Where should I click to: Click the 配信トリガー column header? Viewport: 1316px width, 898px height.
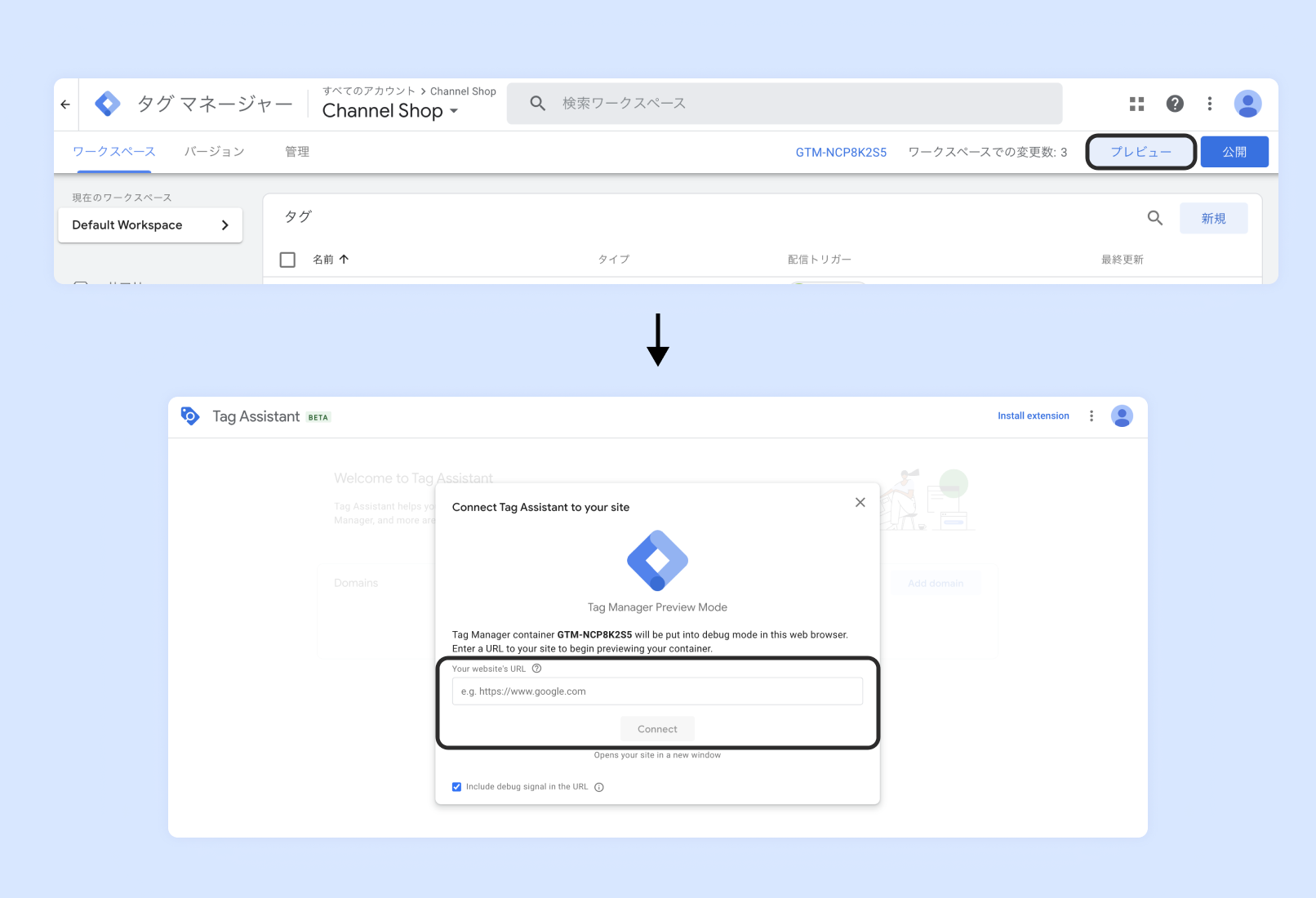(x=820, y=260)
